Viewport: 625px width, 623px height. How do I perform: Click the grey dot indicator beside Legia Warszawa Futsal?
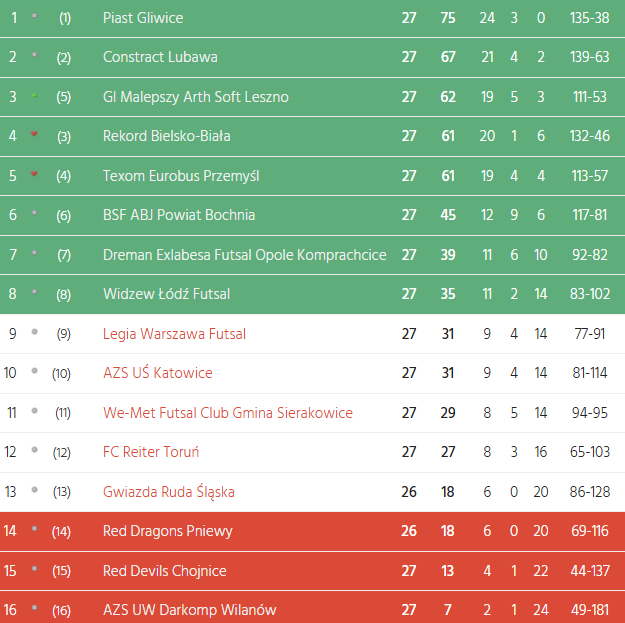point(35,331)
